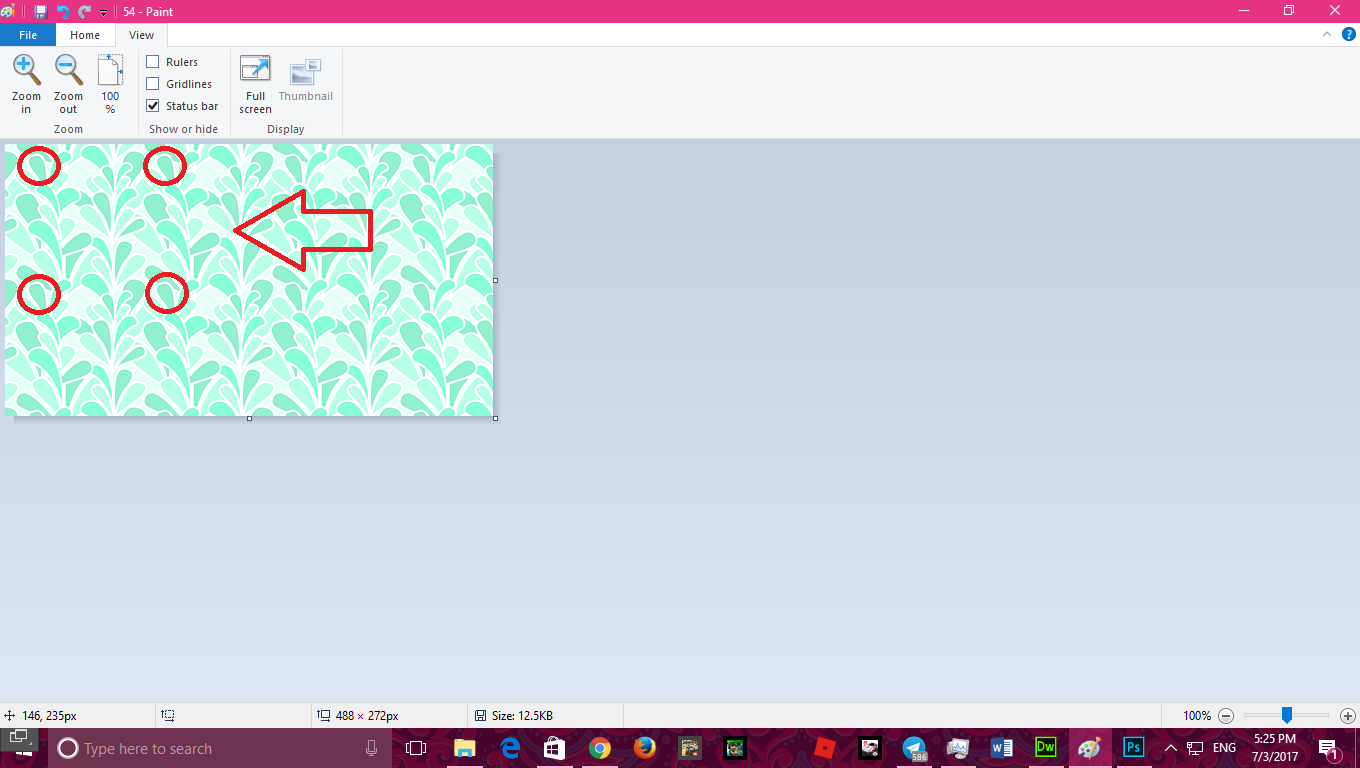Collapse the ribbon with the chevron

coord(1326,34)
